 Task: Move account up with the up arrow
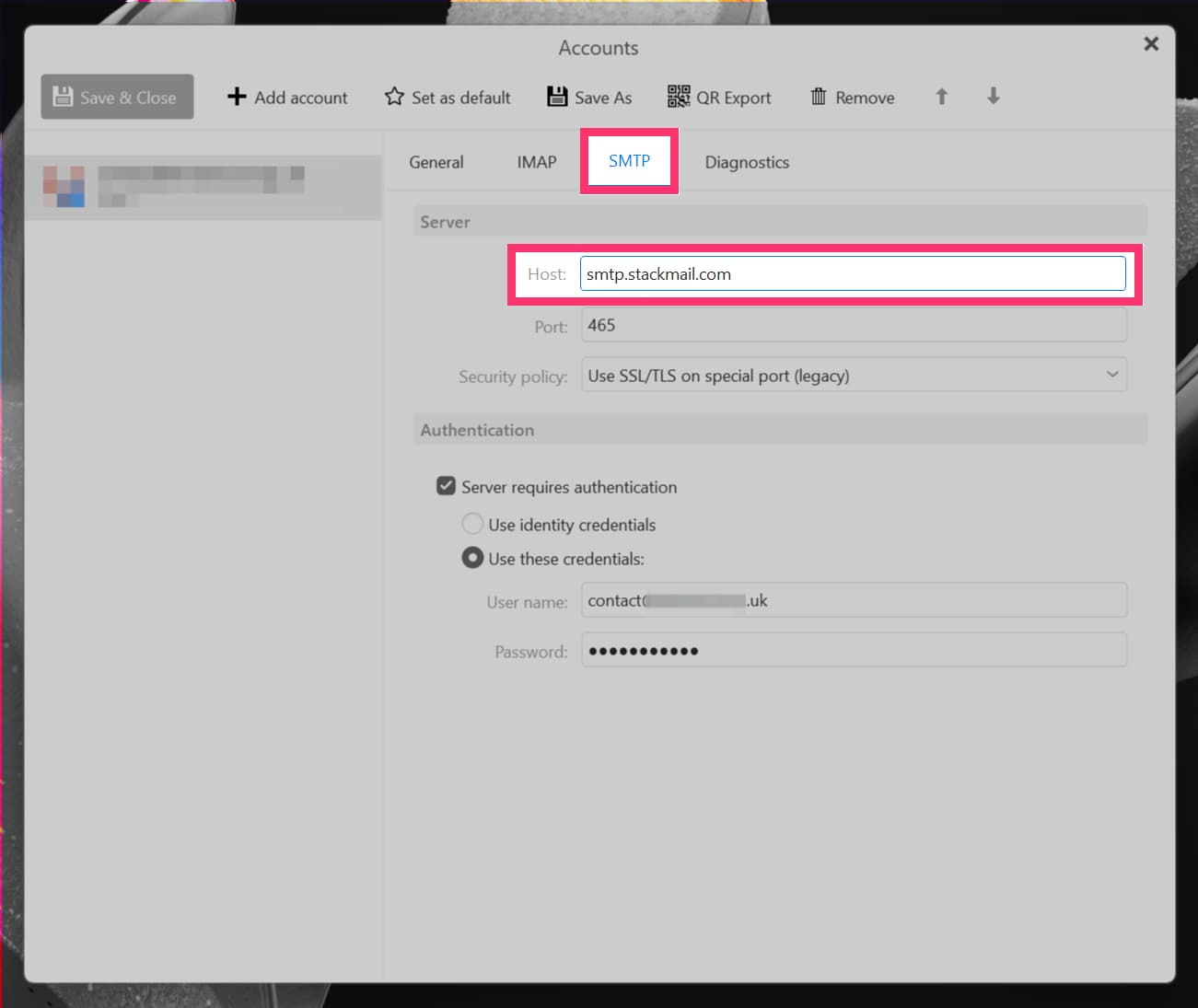coord(941,97)
